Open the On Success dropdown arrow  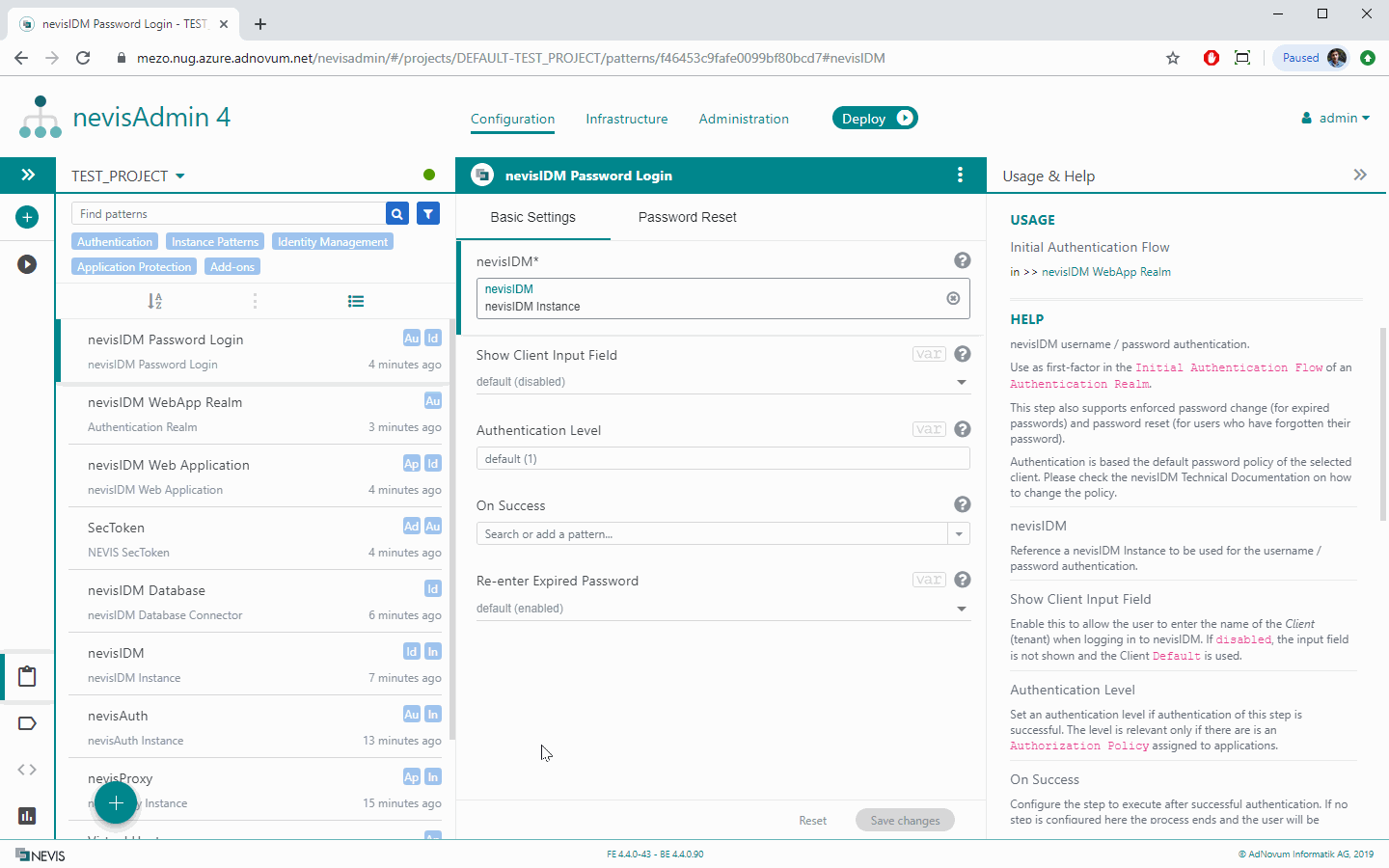pyautogui.click(x=959, y=533)
